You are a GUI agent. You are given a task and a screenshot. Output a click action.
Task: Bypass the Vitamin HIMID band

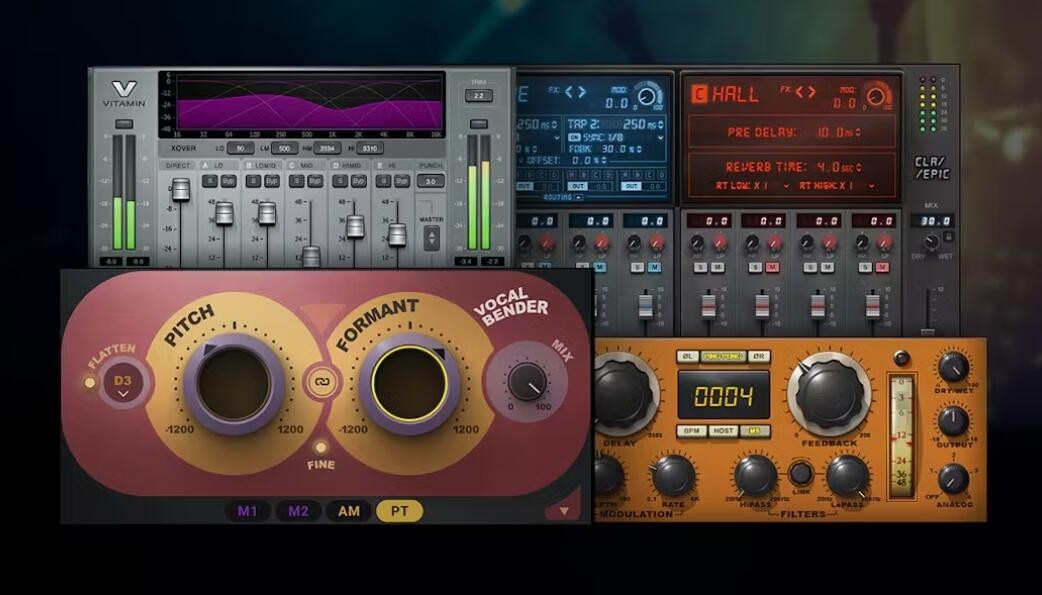point(359,181)
